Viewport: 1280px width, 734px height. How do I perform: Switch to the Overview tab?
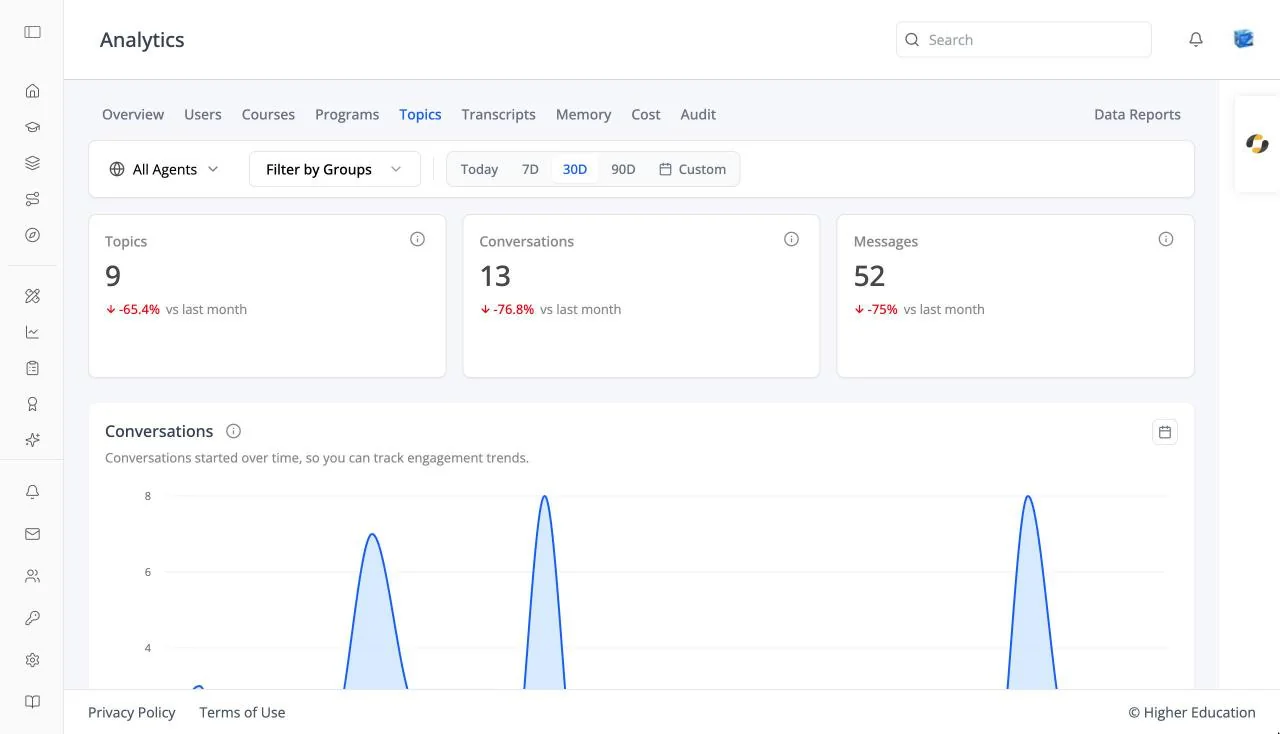(133, 114)
